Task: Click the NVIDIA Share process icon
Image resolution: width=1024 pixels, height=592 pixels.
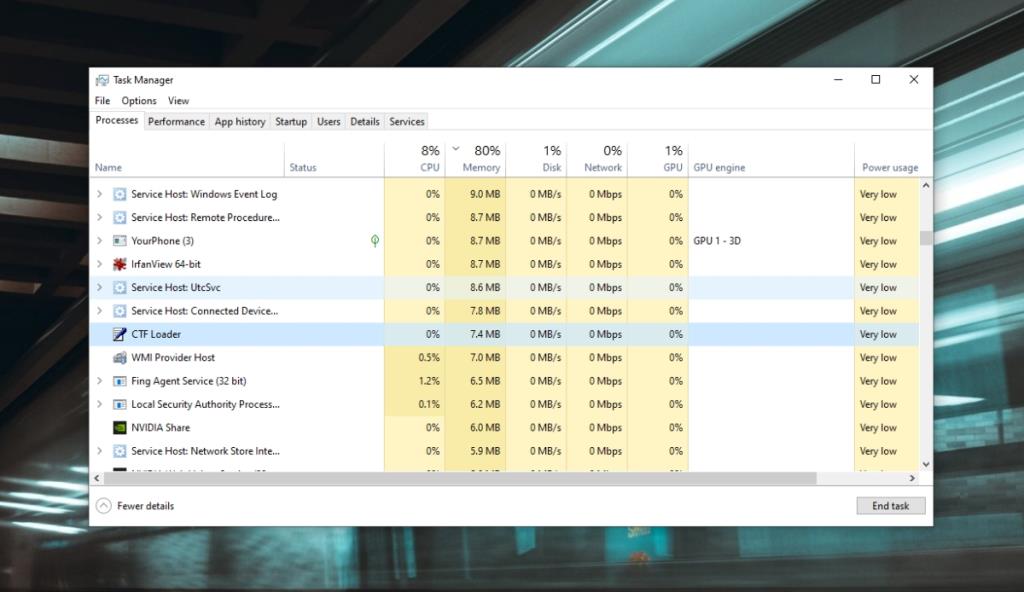Action: pos(120,427)
